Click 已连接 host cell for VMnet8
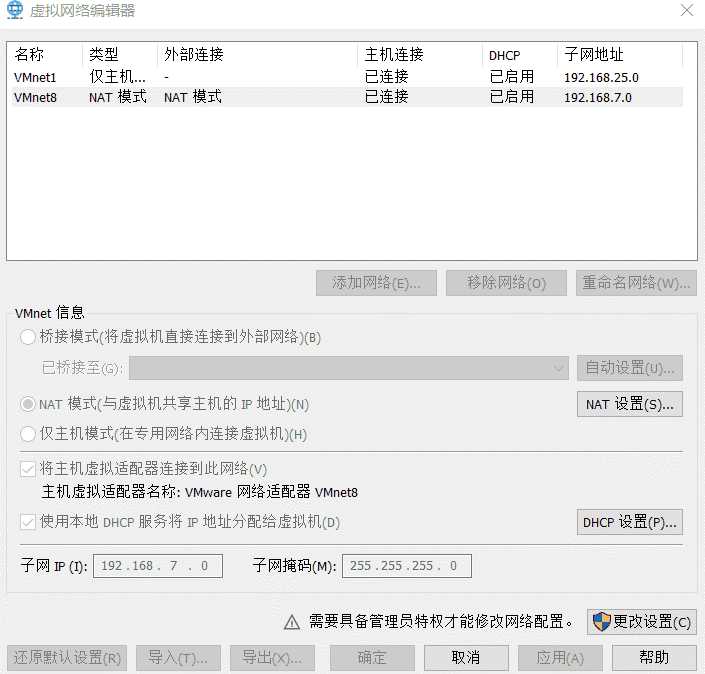Viewport: 705px width, 674px height. [x=386, y=97]
